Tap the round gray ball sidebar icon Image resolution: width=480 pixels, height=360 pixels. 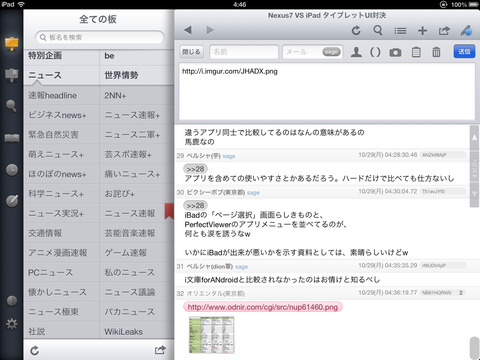12,301
